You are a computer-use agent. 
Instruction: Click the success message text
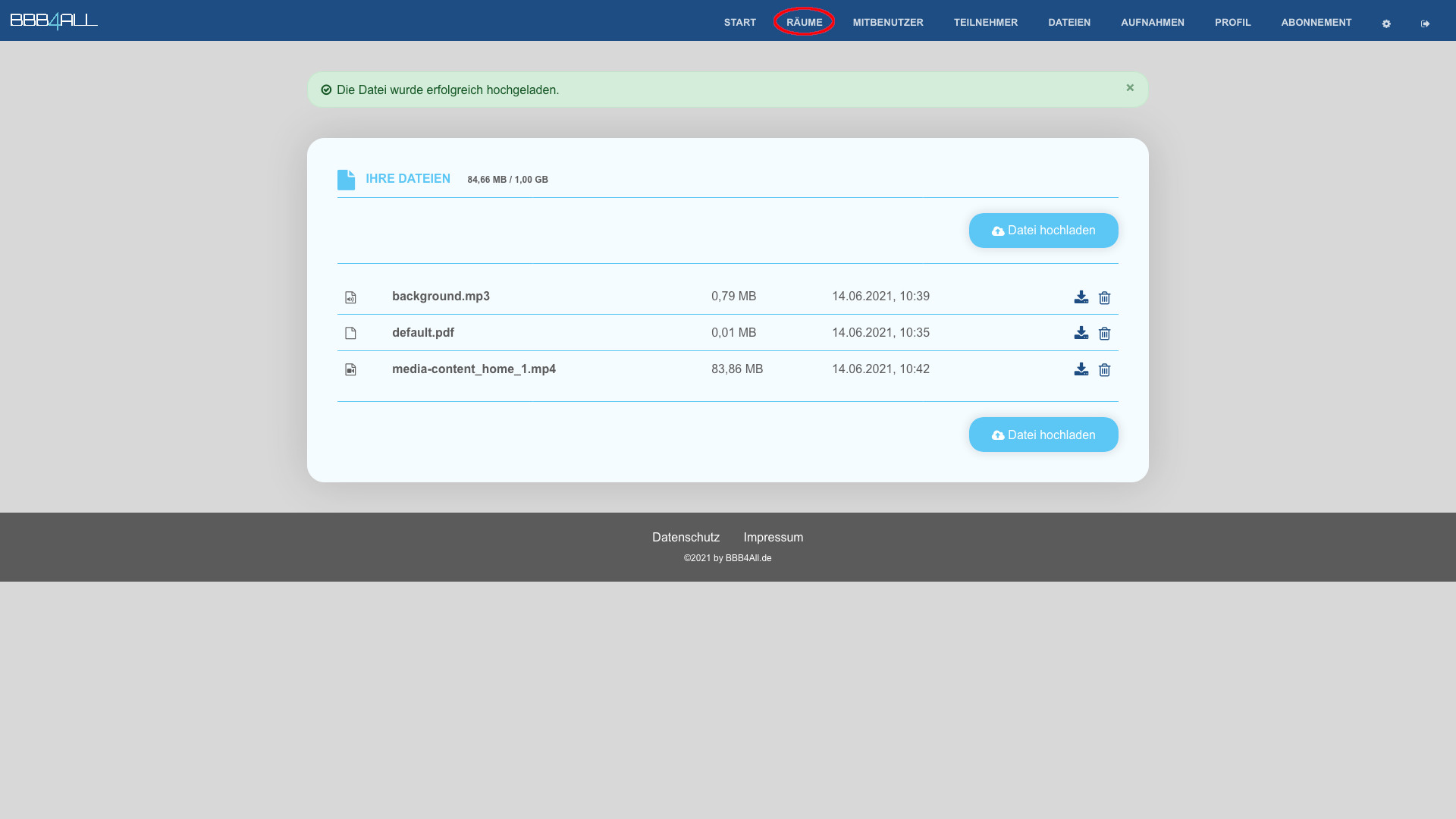click(447, 89)
